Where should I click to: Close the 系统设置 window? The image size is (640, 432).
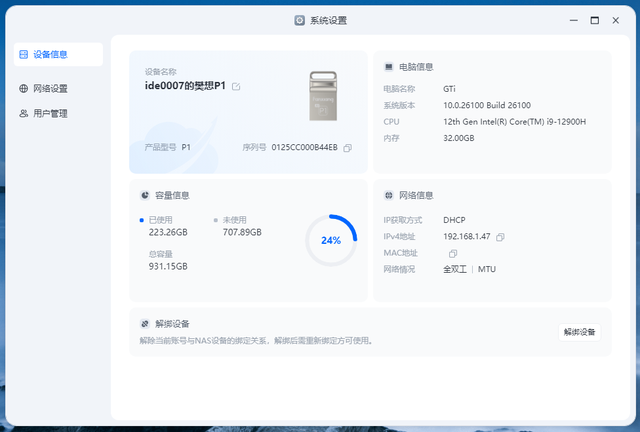pyautogui.click(x=616, y=20)
